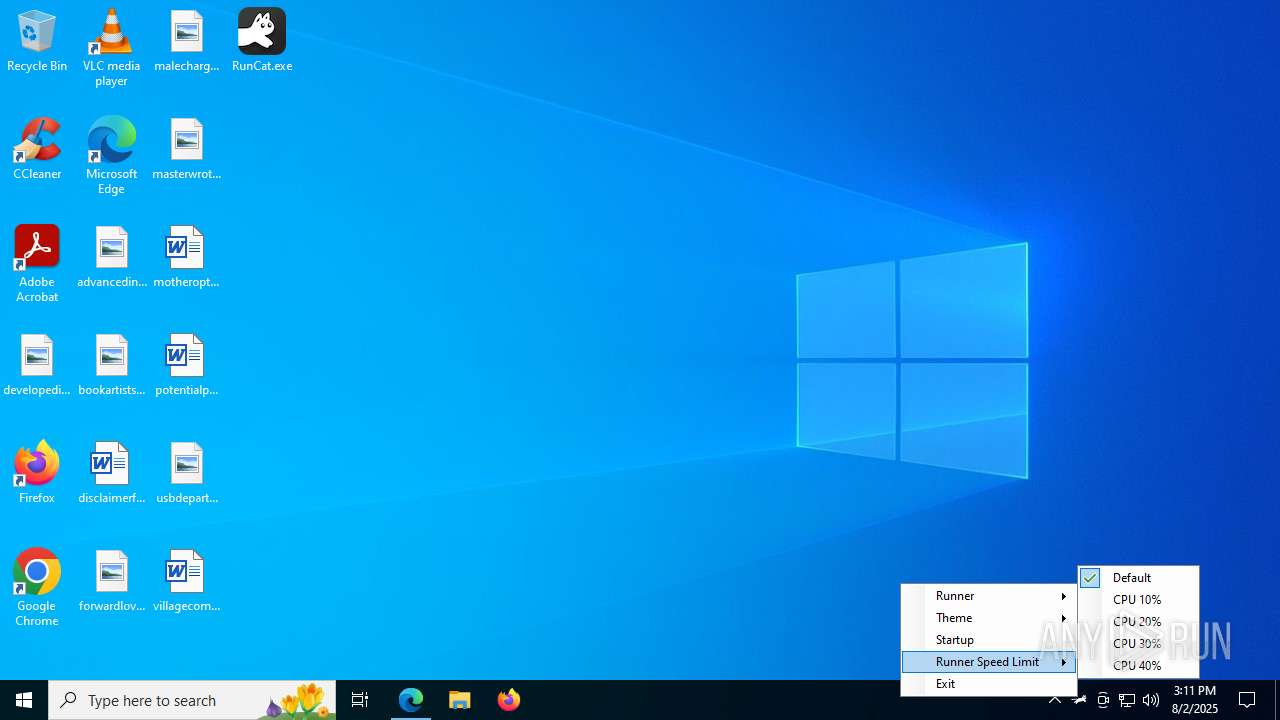
Task: Select the checked Default speed limit option
Action: pyautogui.click(x=1139, y=578)
